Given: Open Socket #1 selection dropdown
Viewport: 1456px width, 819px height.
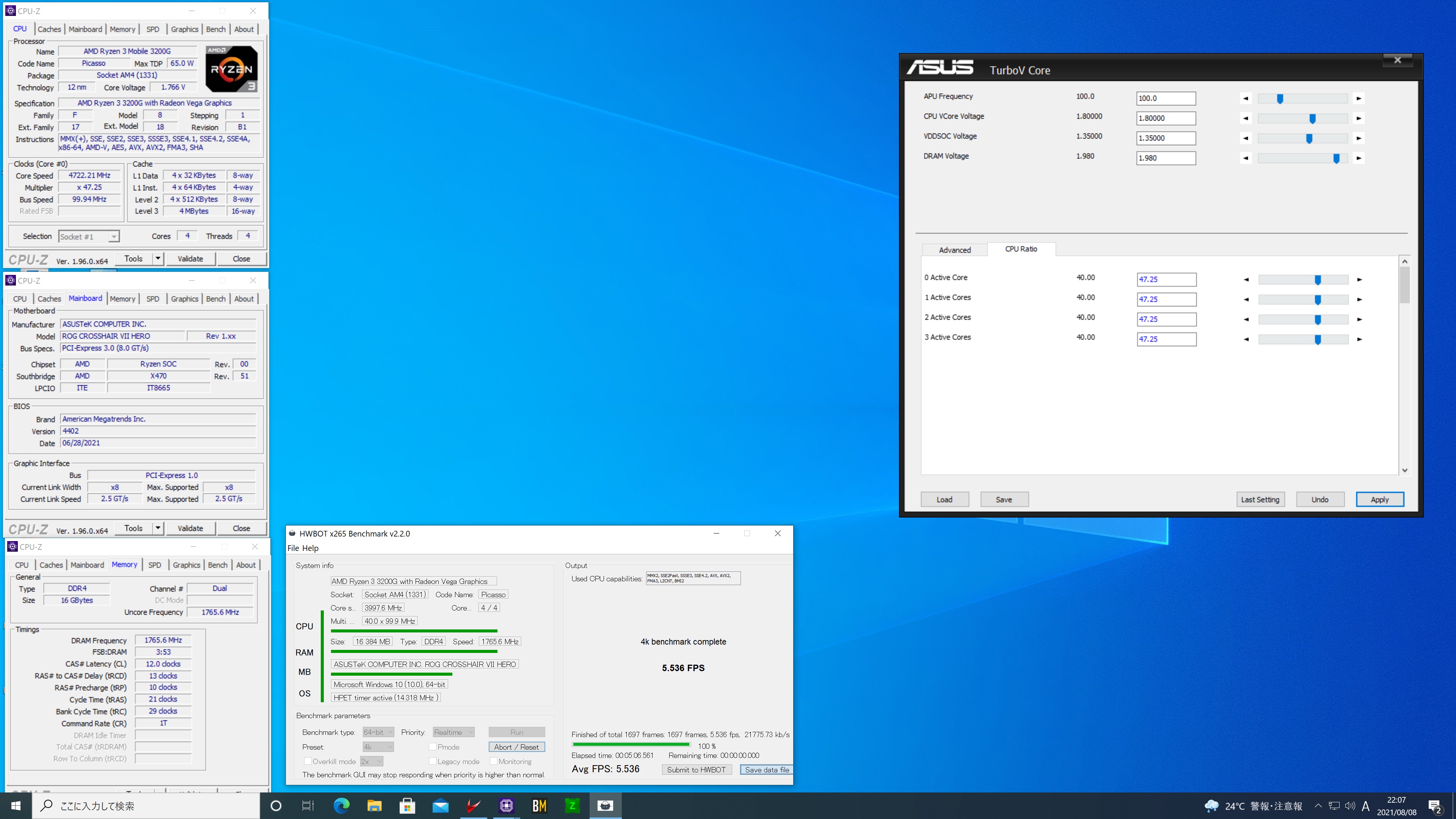Looking at the screenshot, I should pyautogui.click(x=89, y=236).
